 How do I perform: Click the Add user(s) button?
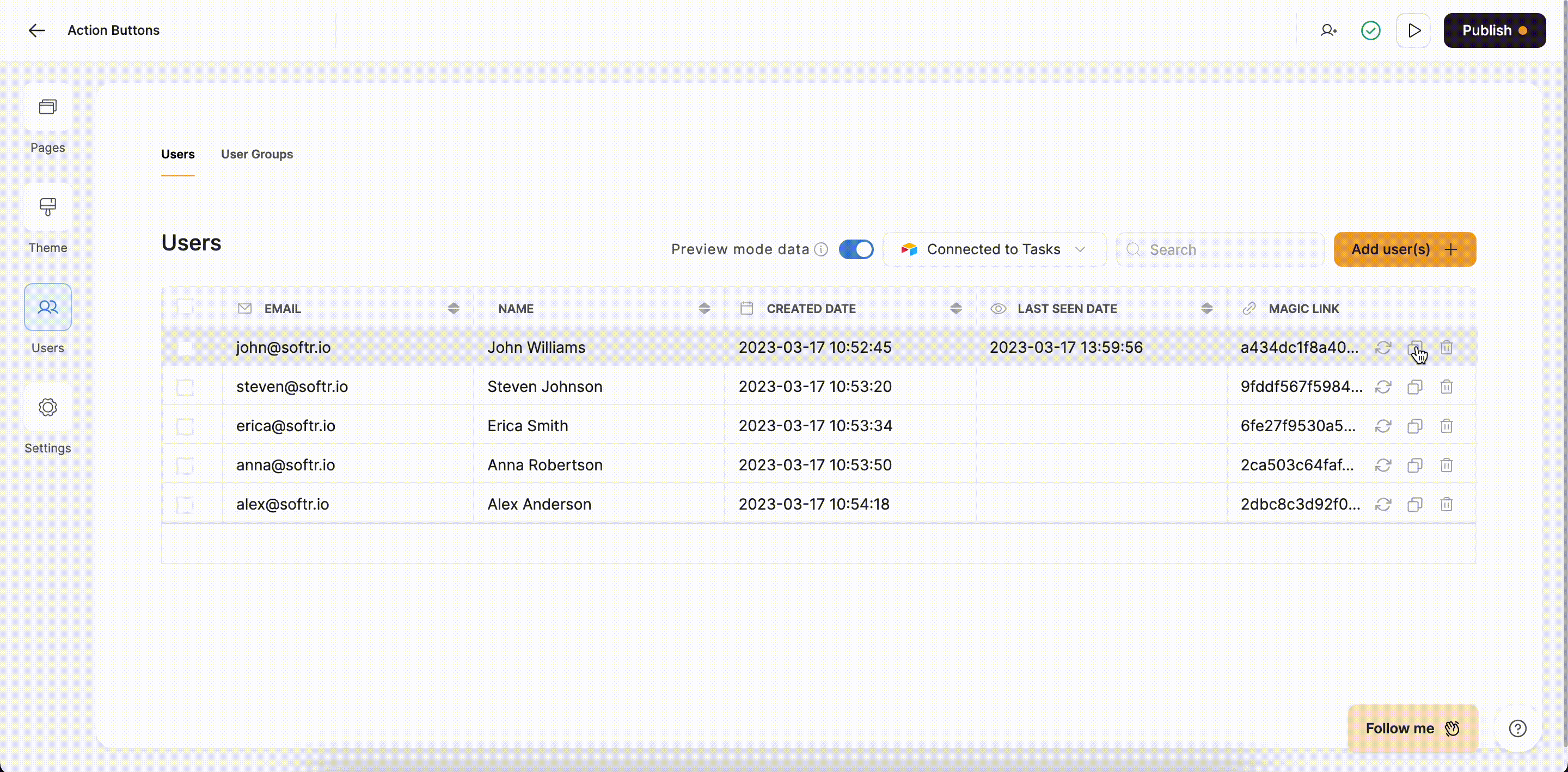(1404, 250)
